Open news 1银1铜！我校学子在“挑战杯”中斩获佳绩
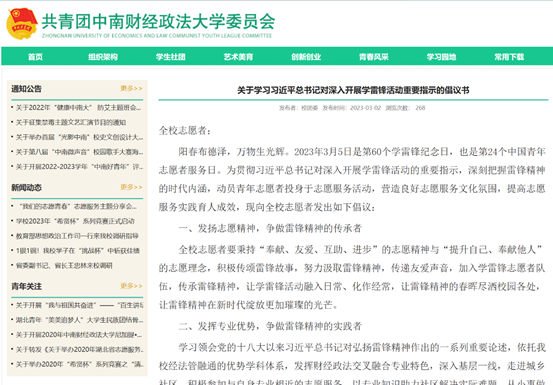 click(x=78, y=251)
